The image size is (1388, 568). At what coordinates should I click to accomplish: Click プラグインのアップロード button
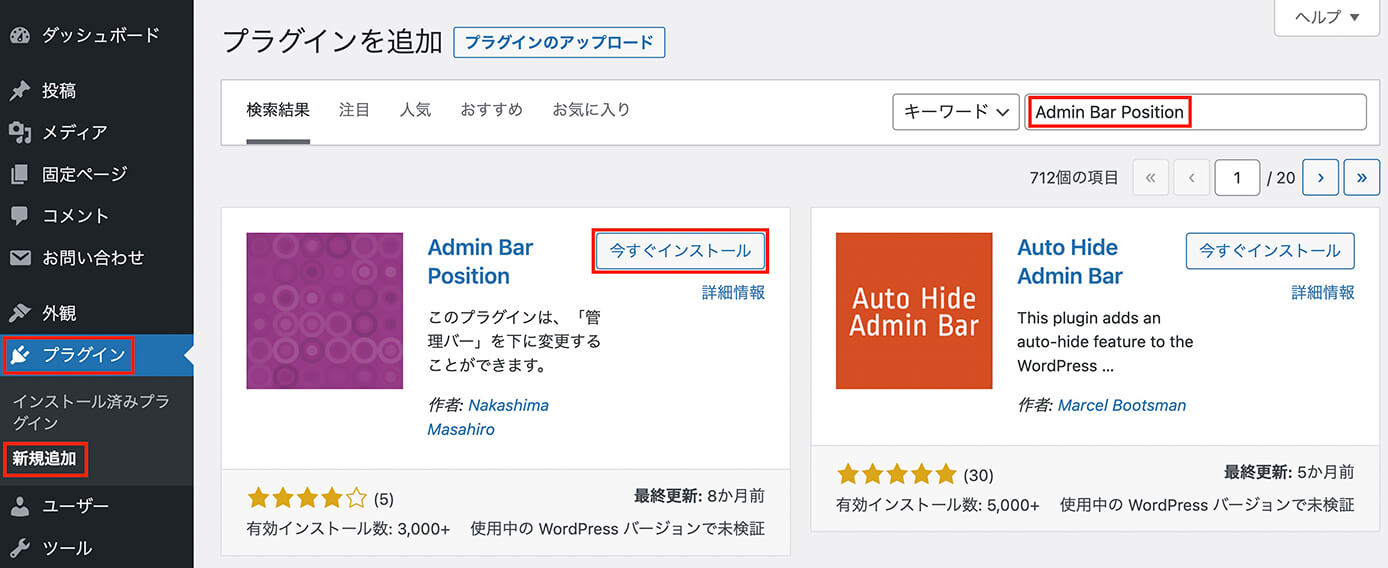559,42
